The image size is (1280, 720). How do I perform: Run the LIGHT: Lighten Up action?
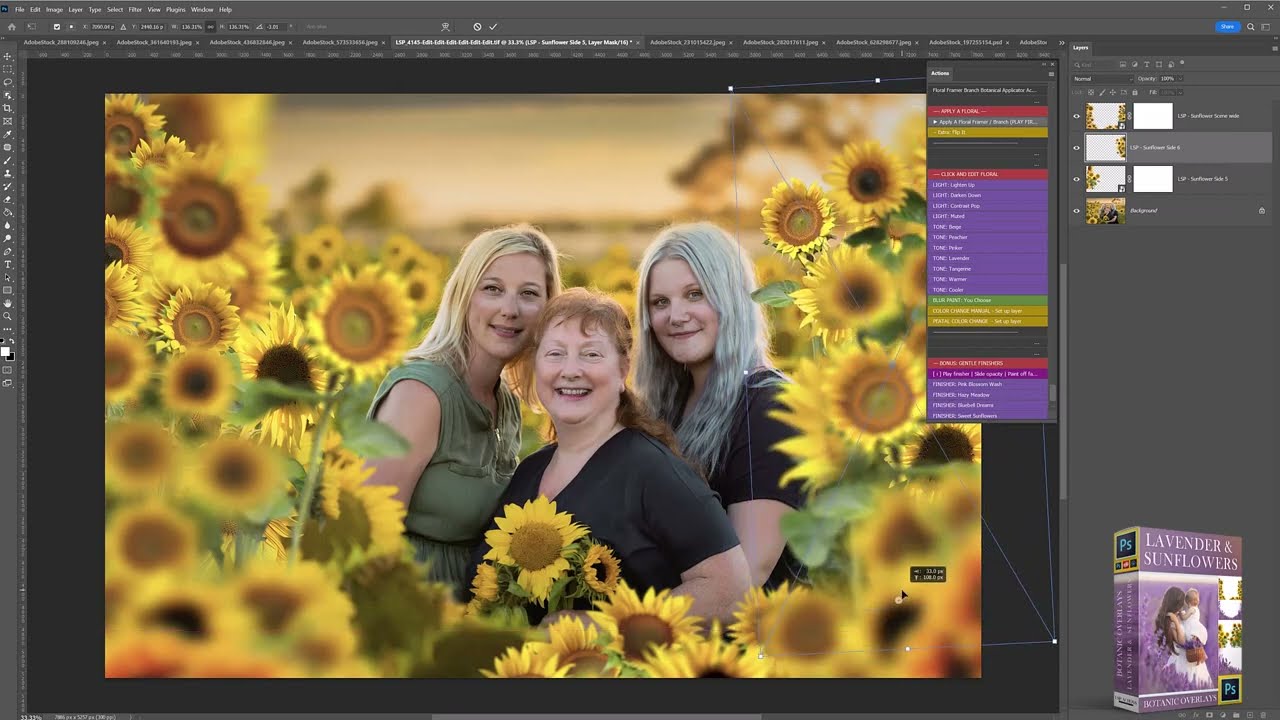[953, 185]
